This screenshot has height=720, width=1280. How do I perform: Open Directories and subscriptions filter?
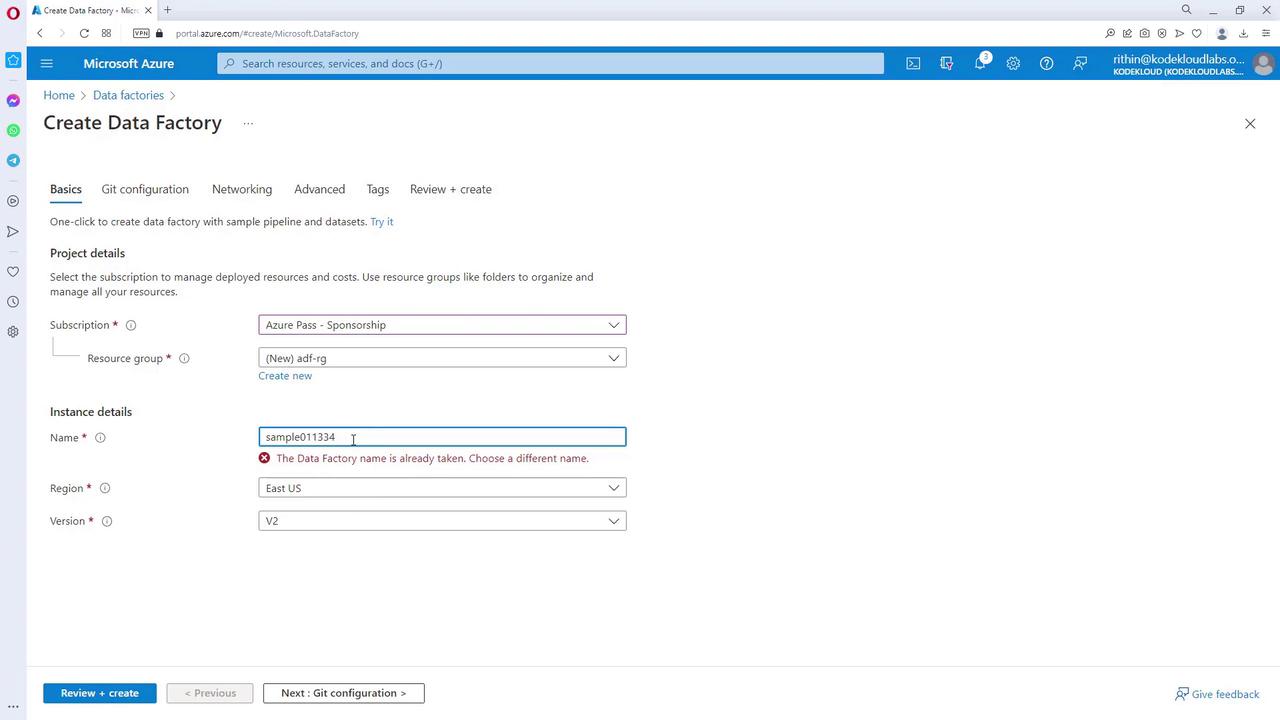(x=947, y=63)
